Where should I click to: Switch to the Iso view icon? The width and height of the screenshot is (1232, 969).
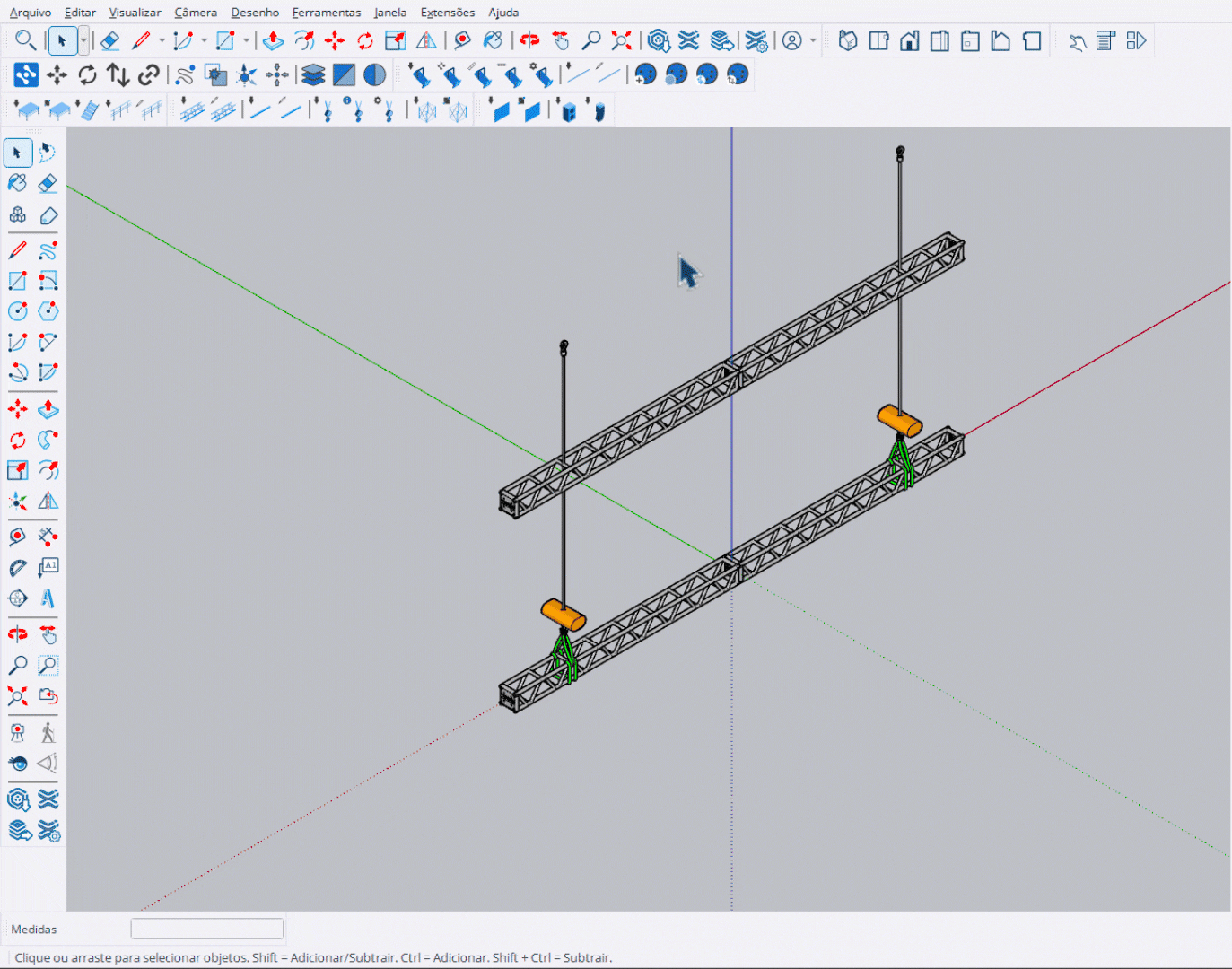(848, 41)
